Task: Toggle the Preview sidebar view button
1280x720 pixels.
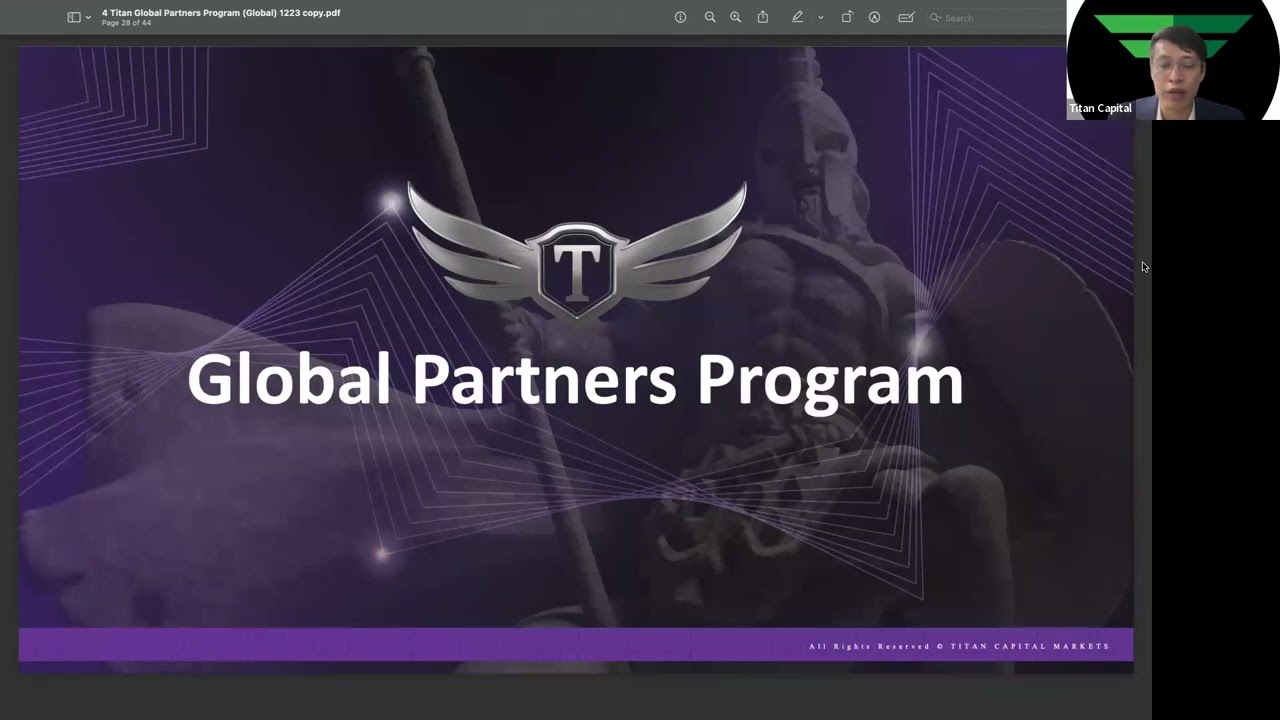Action: tap(73, 17)
